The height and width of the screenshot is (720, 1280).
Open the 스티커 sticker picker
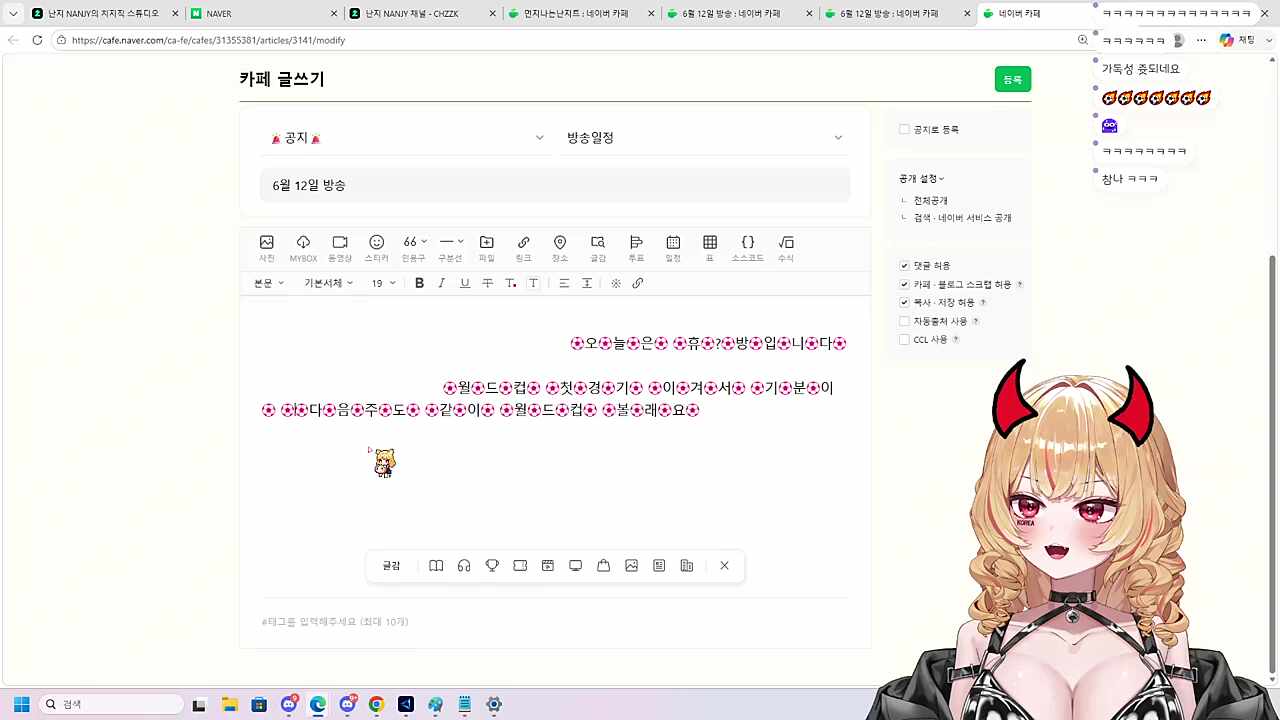(376, 248)
